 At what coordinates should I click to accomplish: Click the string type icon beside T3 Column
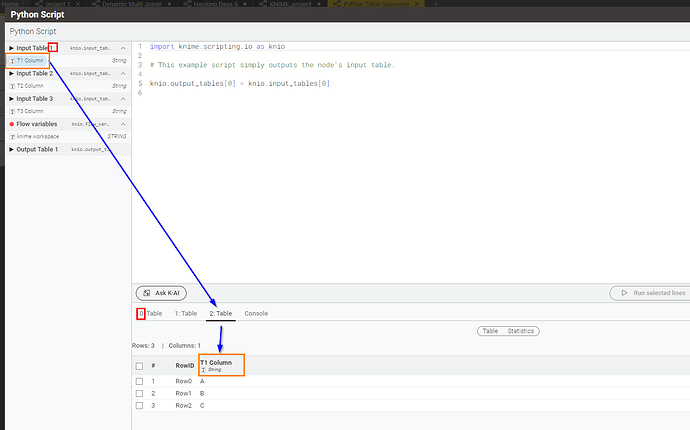coord(11,111)
